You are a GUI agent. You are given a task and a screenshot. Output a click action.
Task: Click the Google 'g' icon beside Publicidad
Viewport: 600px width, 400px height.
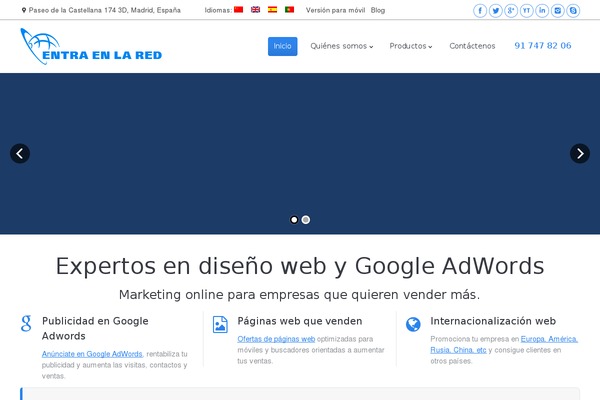coord(26,323)
